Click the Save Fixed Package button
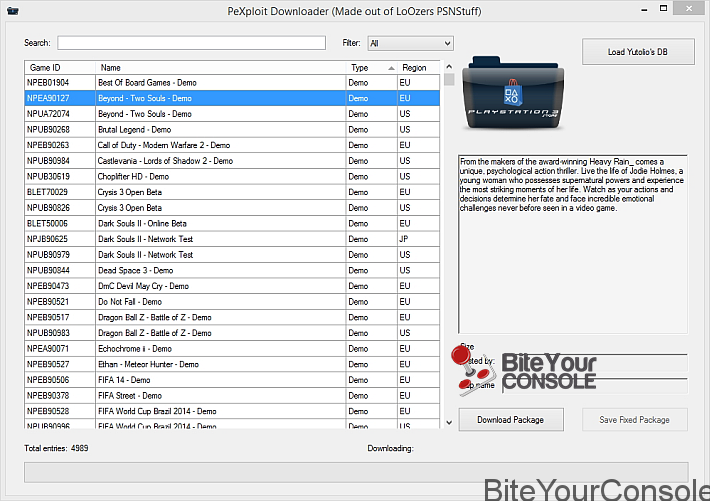 click(x=634, y=420)
